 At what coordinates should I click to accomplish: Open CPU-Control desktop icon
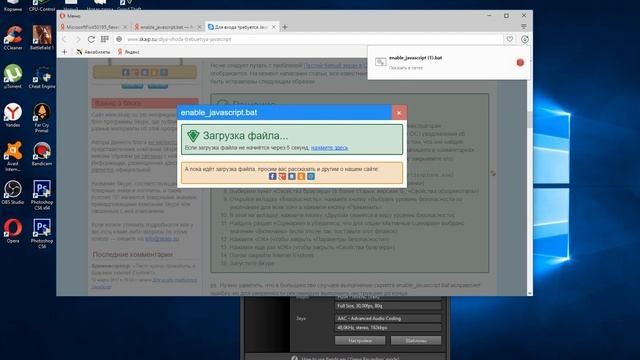click(x=42, y=6)
